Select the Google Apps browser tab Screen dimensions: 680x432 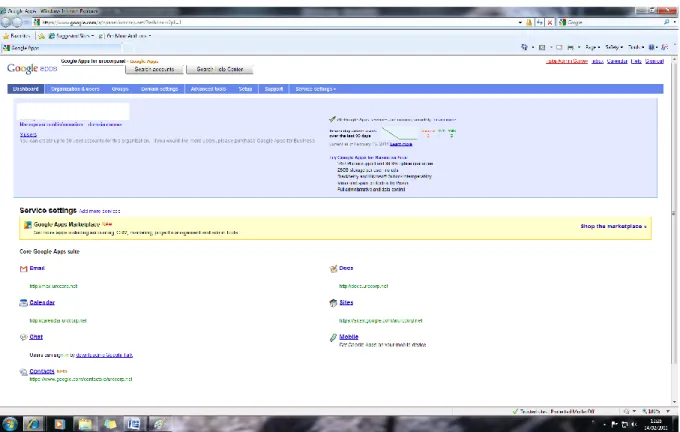point(61,48)
